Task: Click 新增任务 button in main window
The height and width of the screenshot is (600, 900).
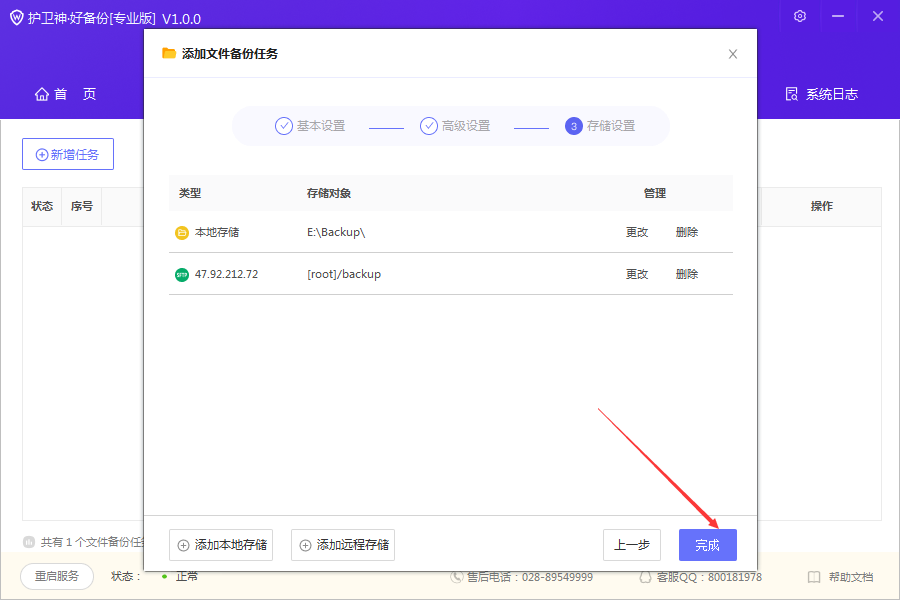Action: tap(68, 154)
